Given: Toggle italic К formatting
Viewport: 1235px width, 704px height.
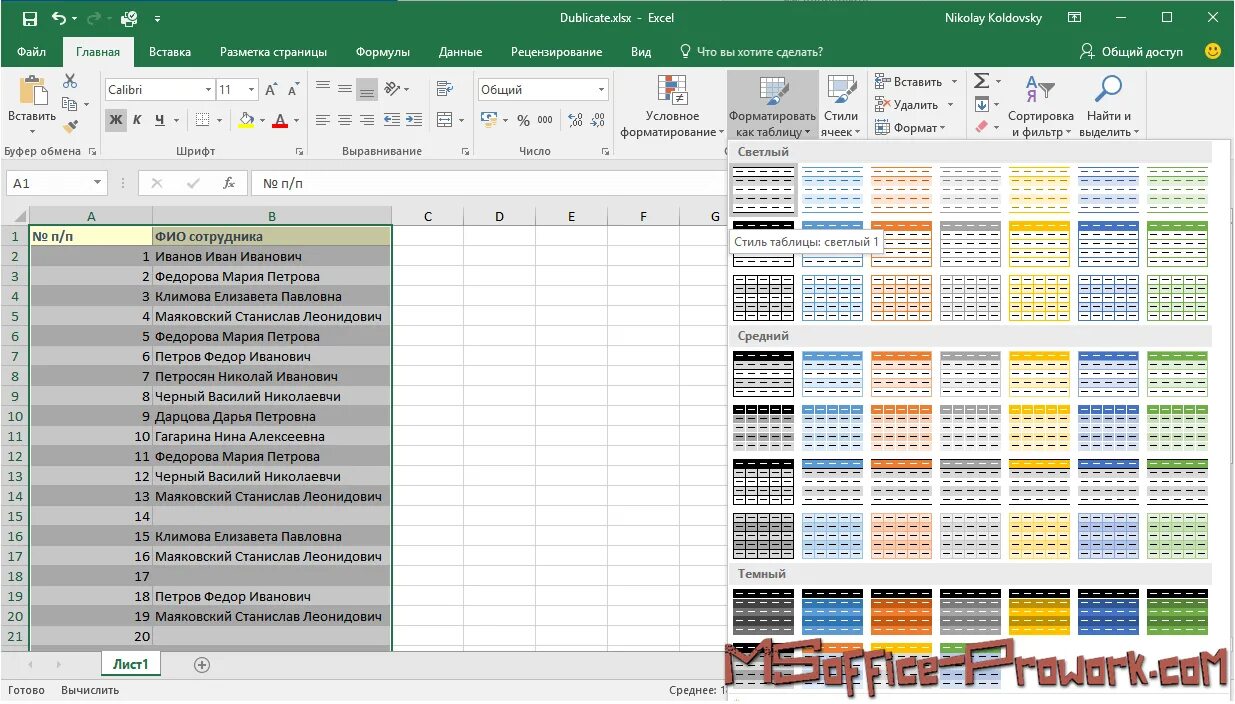Looking at the screenshot, I should click(137, 120).
